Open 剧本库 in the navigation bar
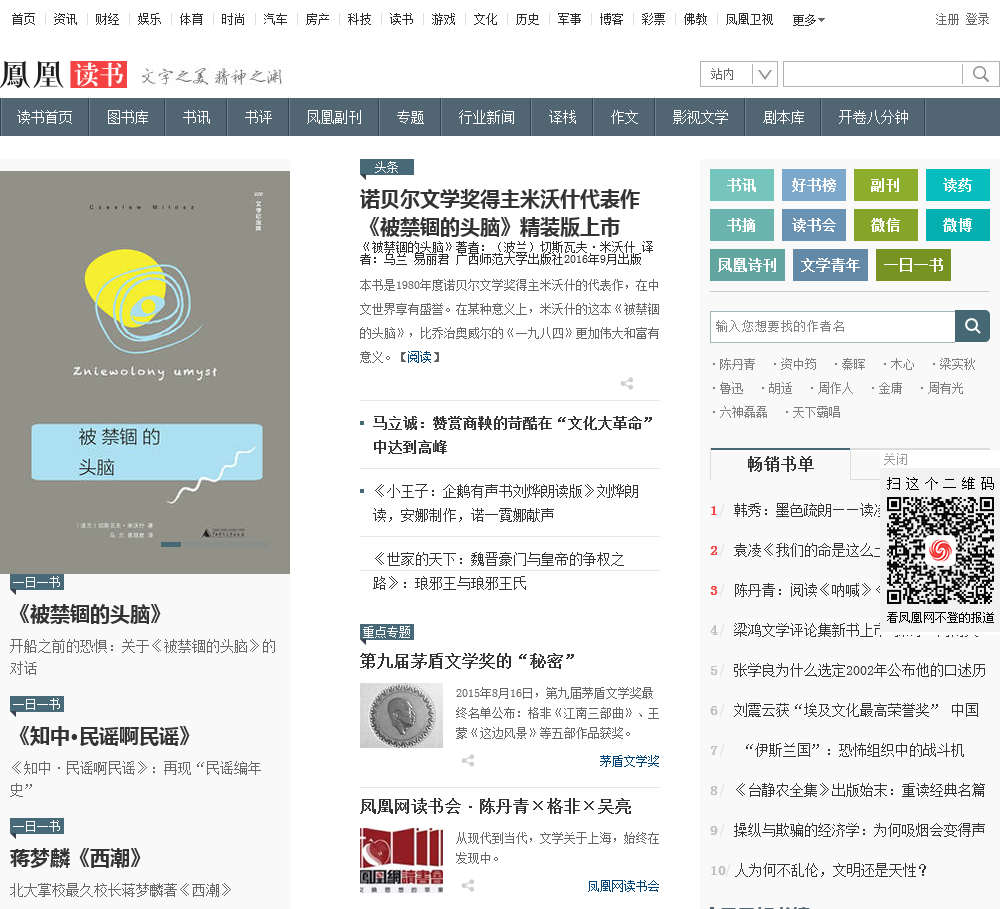 point(784,117)
